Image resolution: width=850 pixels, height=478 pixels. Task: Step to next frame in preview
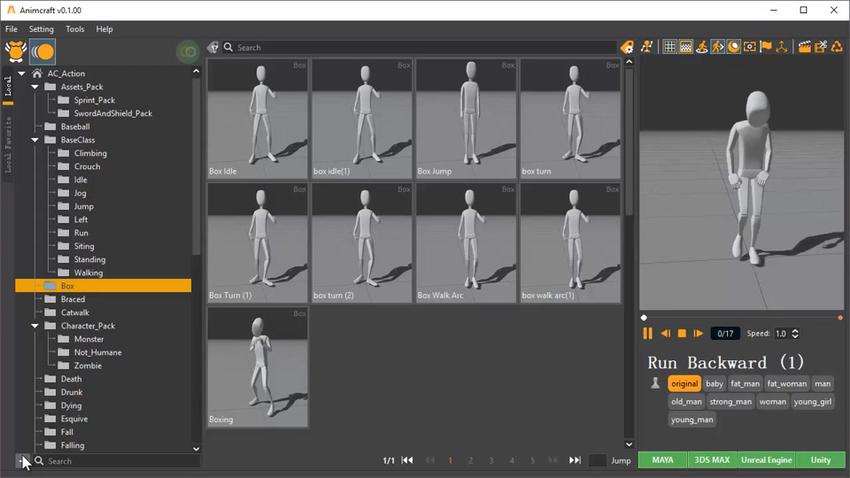coord(699,333)
